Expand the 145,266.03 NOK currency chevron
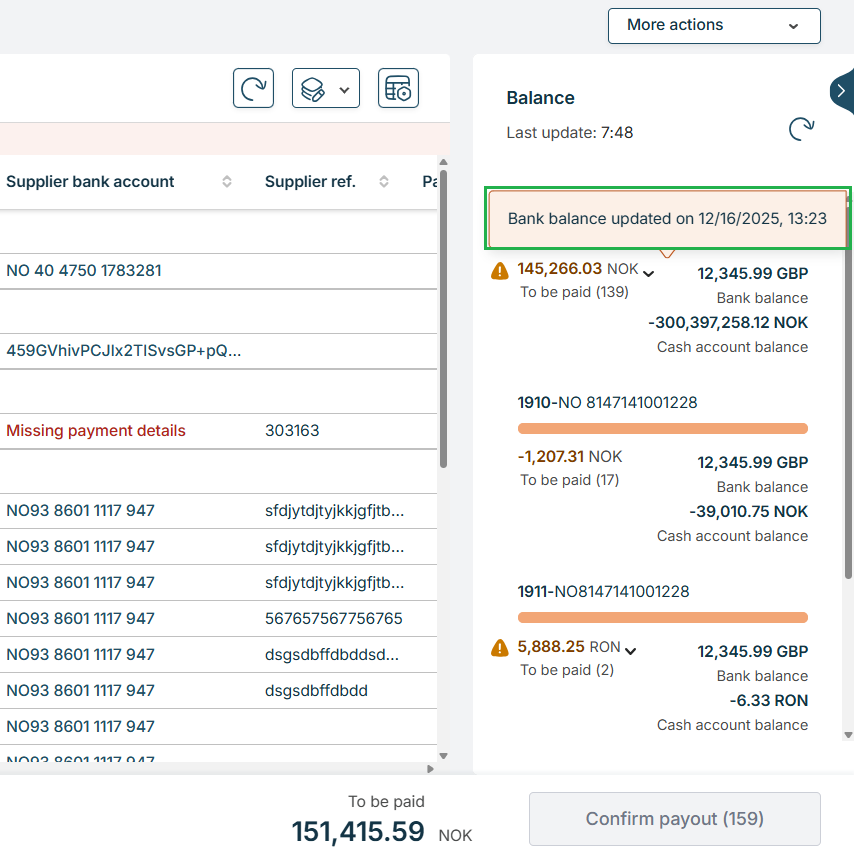 (x=648, y=273)
